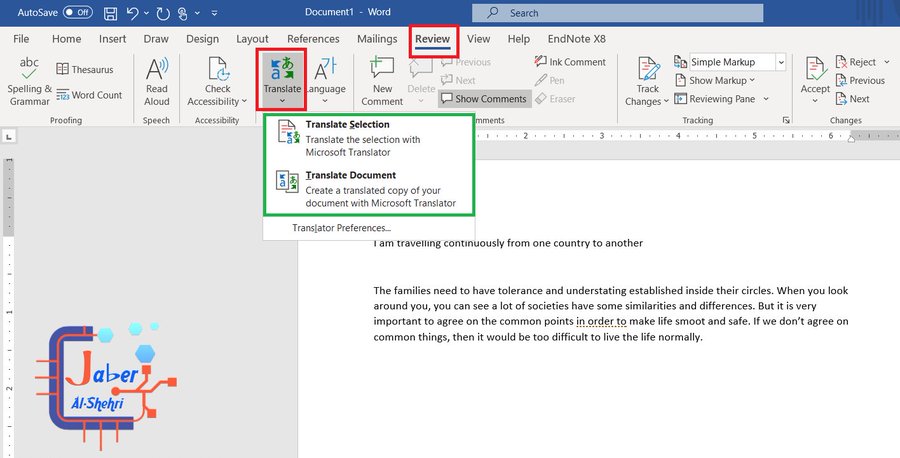The height and width of the screenshot is (458, 900).
Task: Toggle the AutoSave switch
Action: click(x=77, y=12)
